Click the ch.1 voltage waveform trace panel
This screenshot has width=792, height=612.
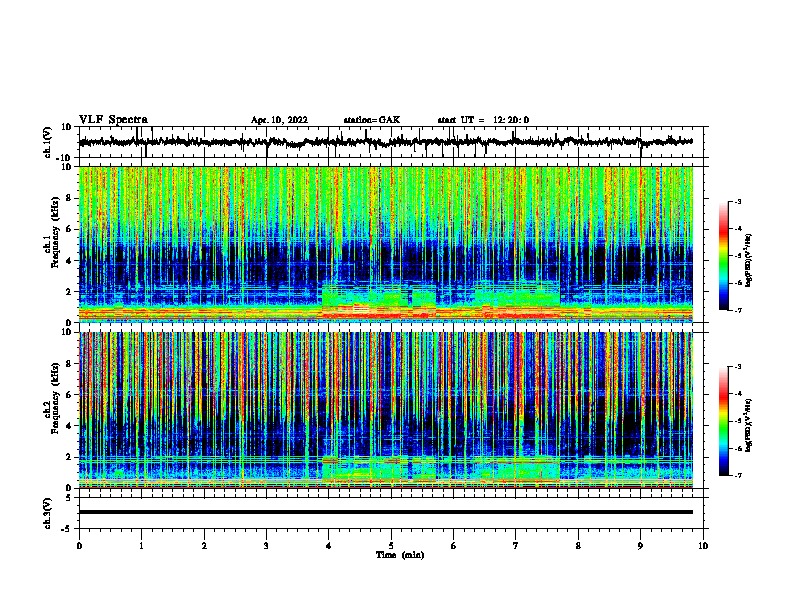click(391, 142)
